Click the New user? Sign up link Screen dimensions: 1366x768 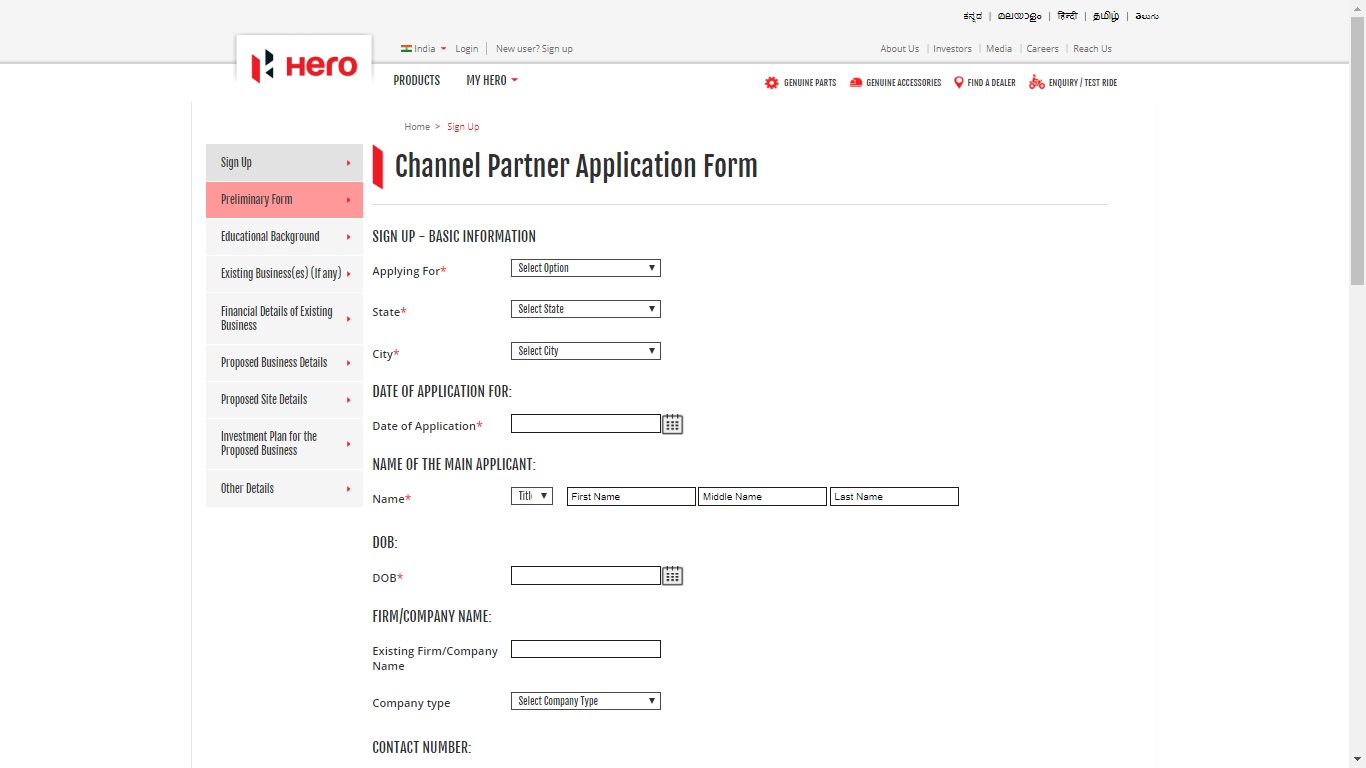(x=534, y=48)
